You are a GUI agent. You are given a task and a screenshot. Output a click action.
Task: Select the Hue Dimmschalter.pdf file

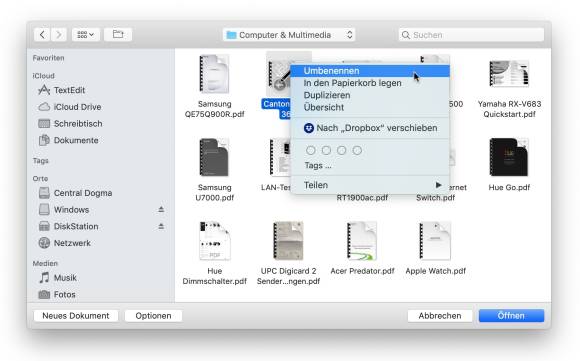215,253
